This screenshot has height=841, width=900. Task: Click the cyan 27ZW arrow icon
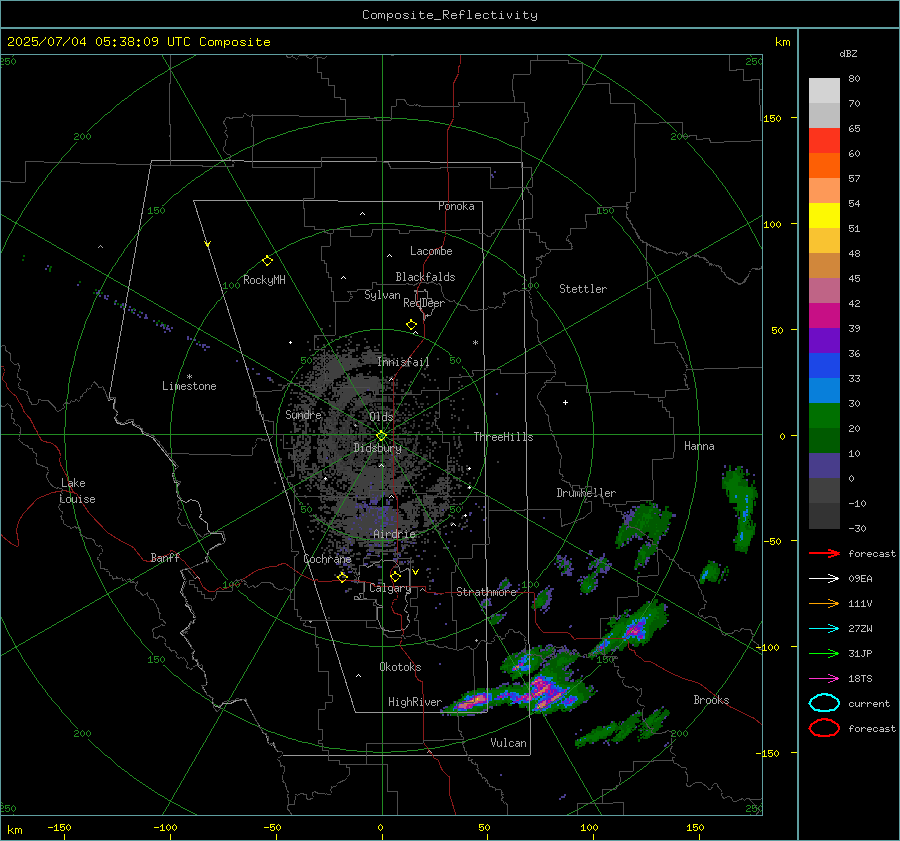pos(824,629)
